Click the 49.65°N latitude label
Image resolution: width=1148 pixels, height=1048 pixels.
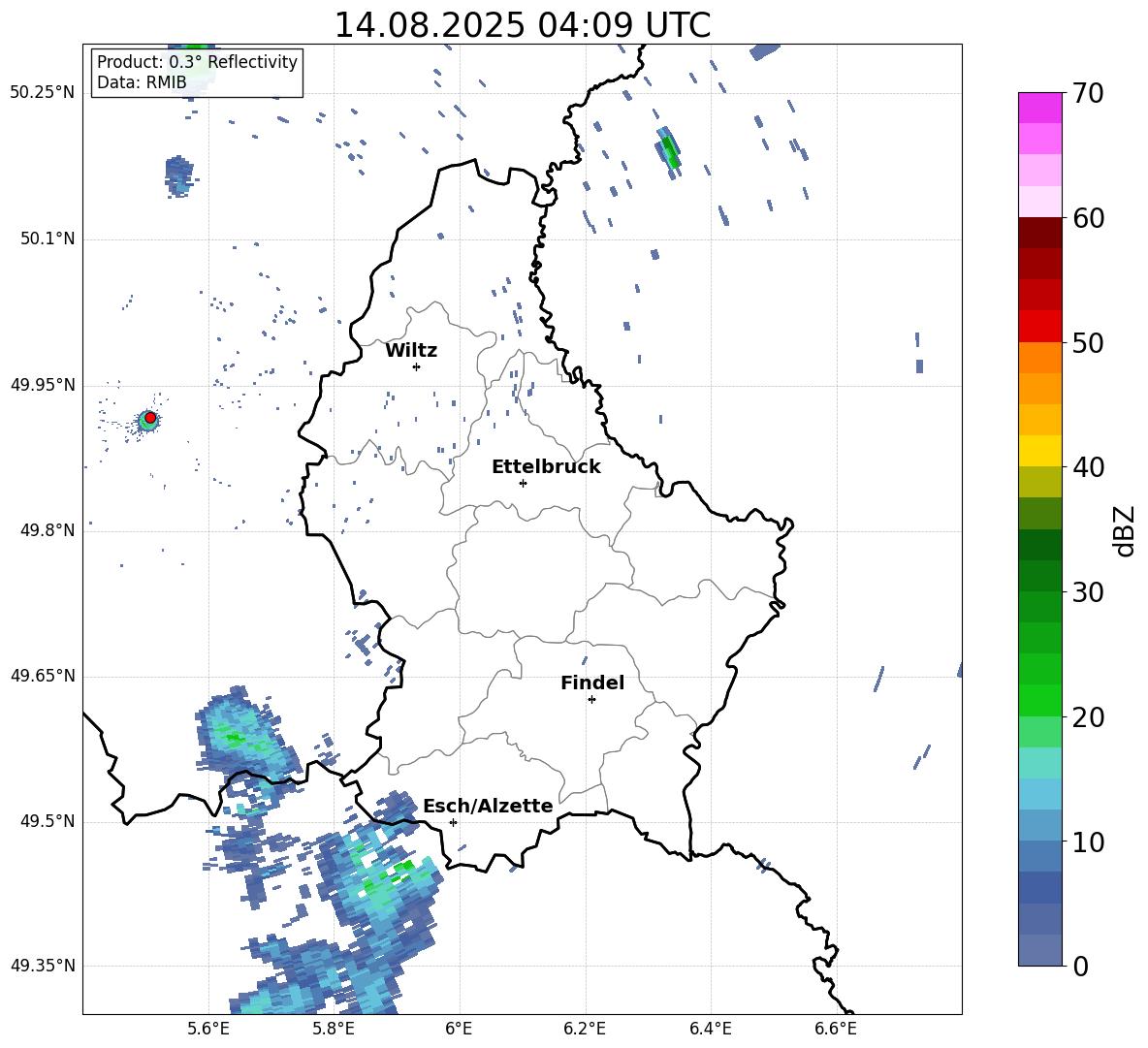point(43,675)
